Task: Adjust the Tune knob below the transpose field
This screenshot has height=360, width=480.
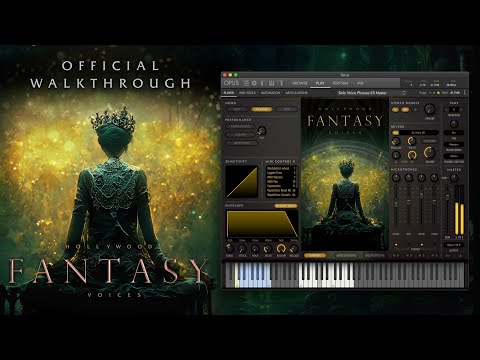Action: (454, 124)
